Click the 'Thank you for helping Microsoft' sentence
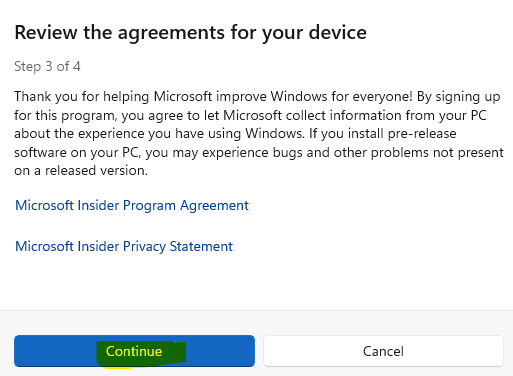Viewport: 513px width, 376px height. coord(213,97)
